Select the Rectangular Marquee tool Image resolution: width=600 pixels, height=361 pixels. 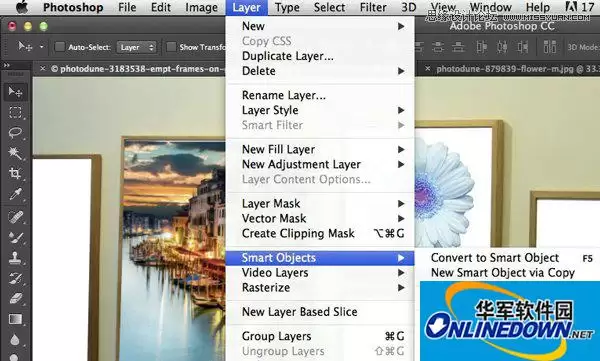[x=15, y=113]
